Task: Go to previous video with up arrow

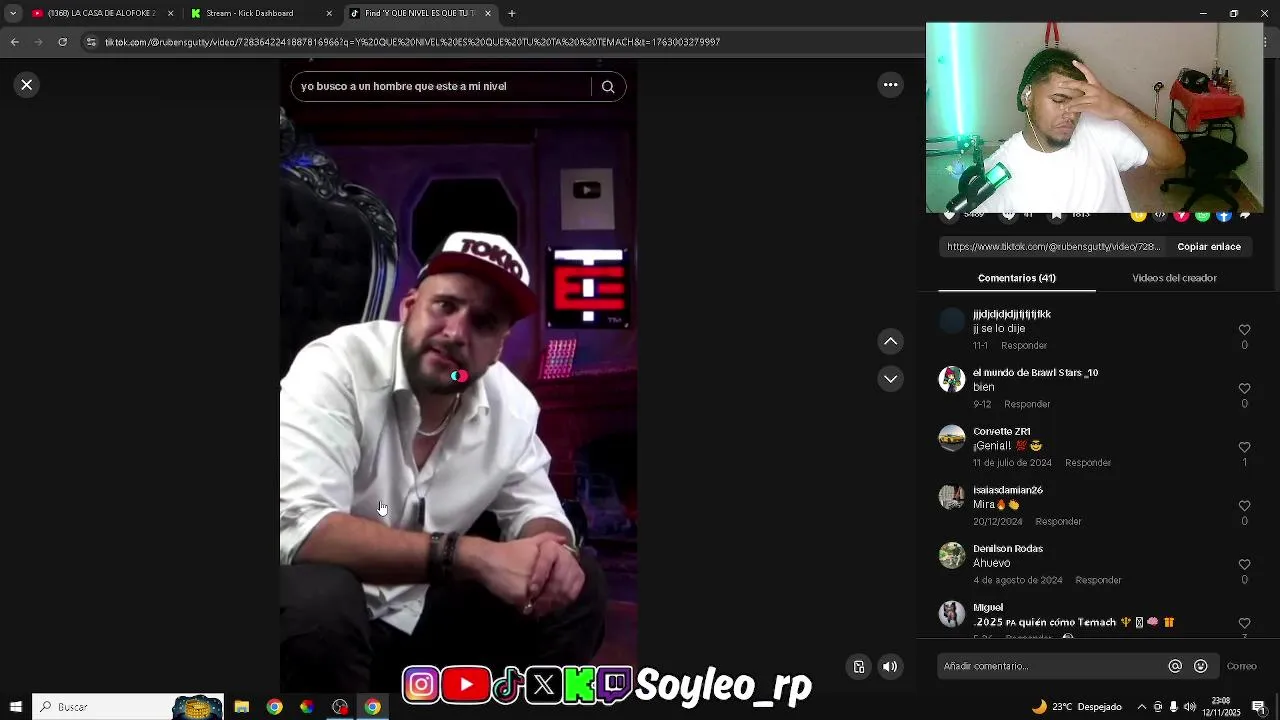Action: [890, 342]
